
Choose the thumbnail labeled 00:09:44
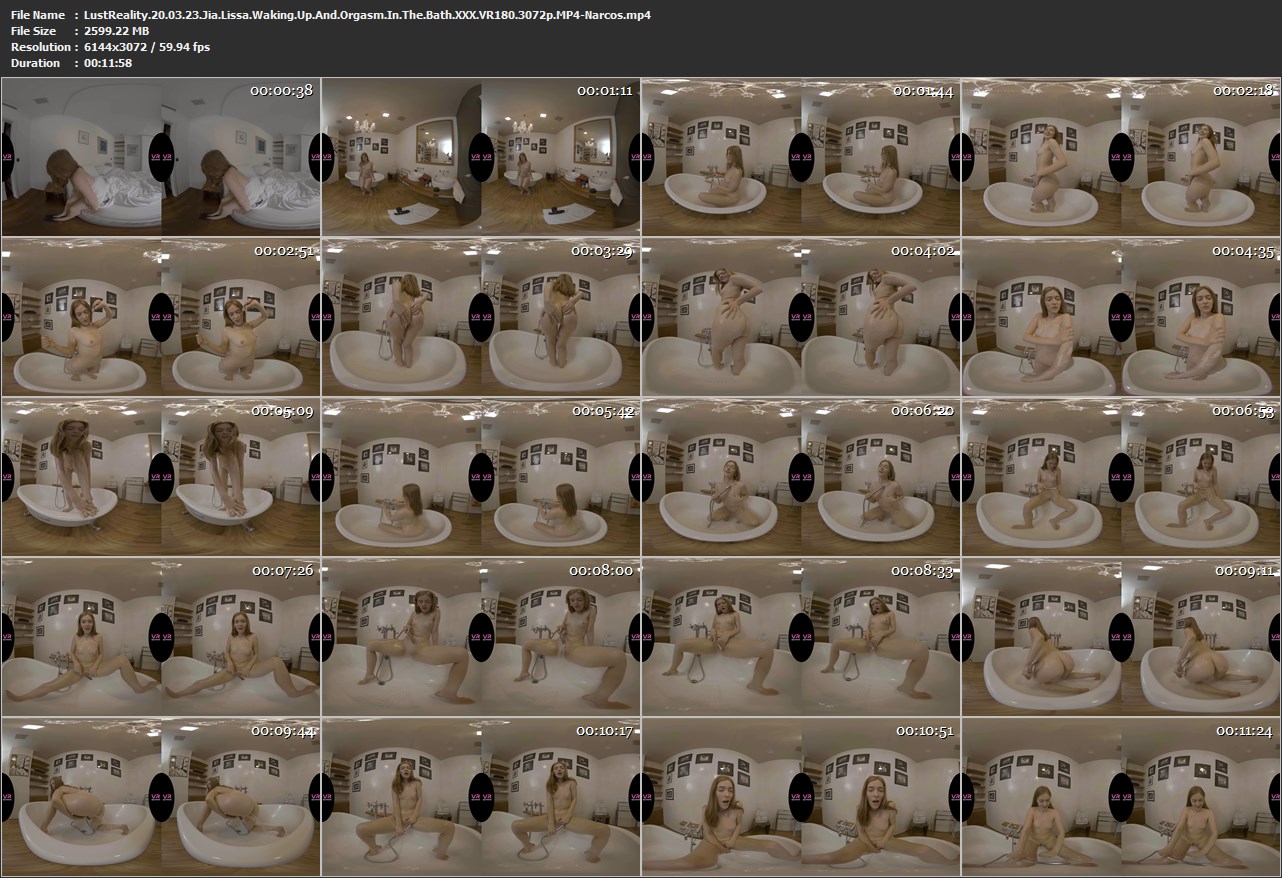[161, 797]
